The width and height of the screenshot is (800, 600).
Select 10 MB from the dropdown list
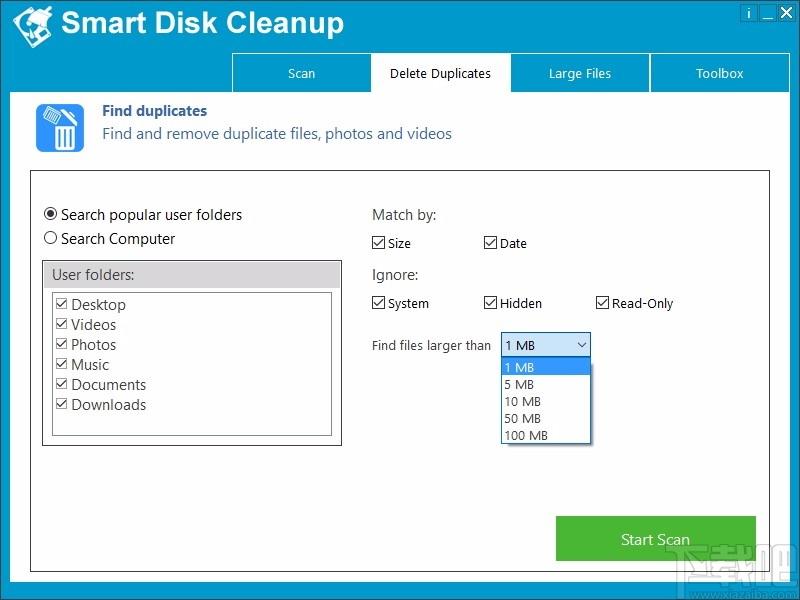coord(546,402)
